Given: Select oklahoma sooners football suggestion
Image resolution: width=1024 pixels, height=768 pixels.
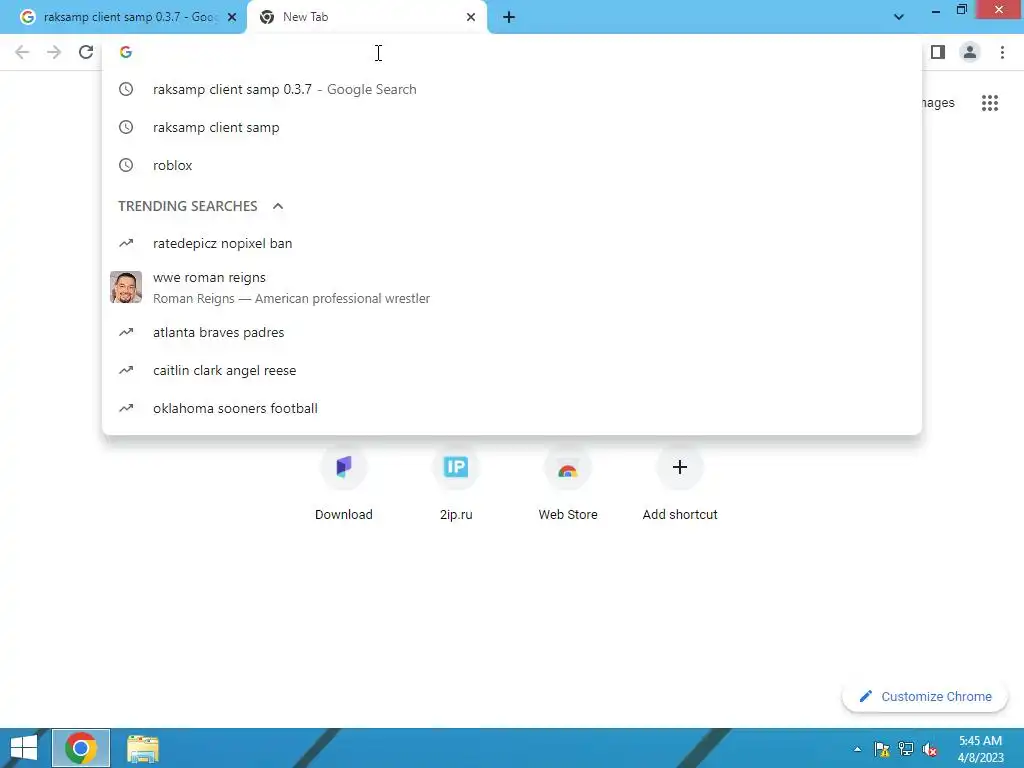Looking at the screenshot, I should 512,408.
